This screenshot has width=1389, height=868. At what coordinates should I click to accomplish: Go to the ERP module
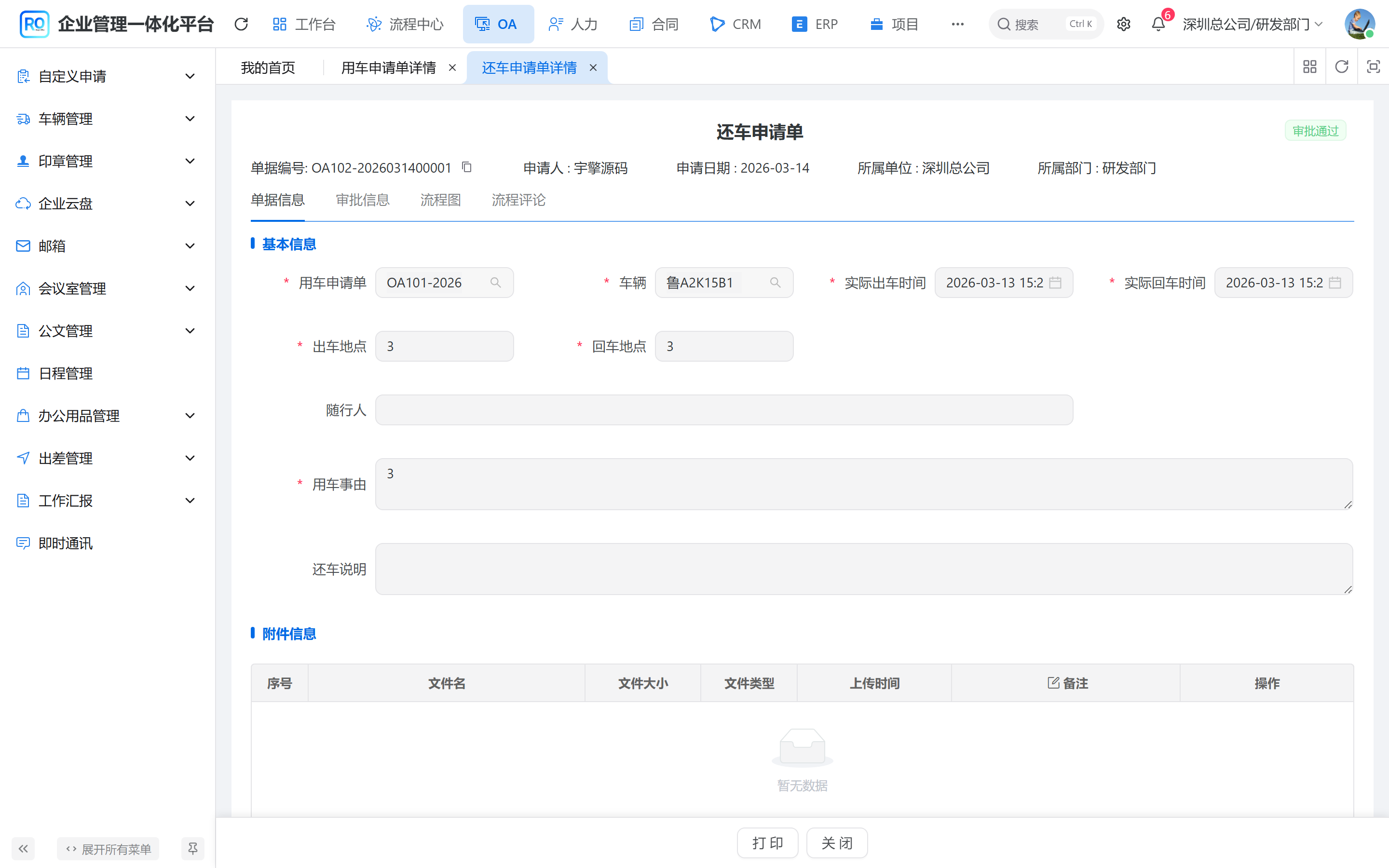[815, 24]
